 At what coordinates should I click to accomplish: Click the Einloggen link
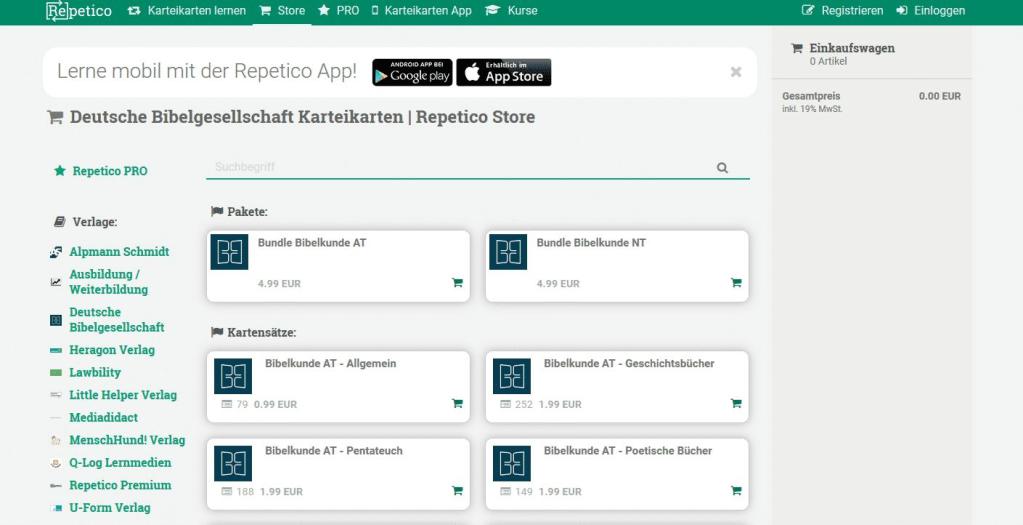pos(930,11)
